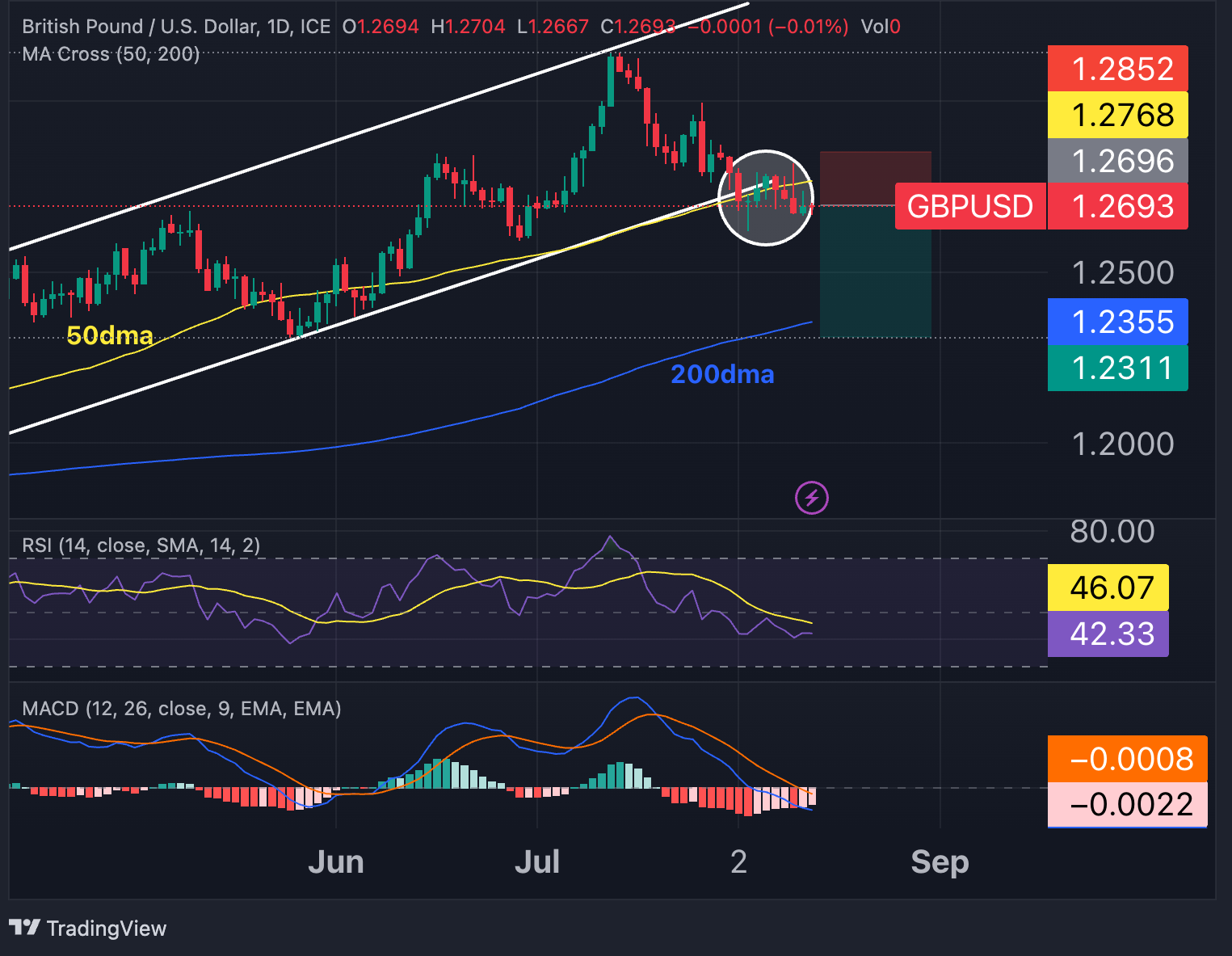Click the purple lightning bolt event icon
Viewport: 1232px width, 956px height.
pos(812,498)
